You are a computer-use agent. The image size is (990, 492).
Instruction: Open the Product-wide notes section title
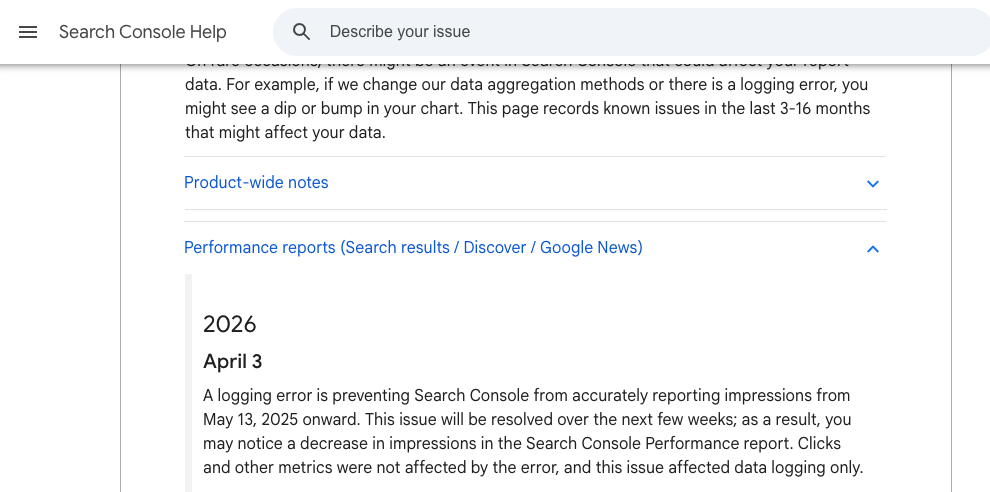tap(256, 183)
